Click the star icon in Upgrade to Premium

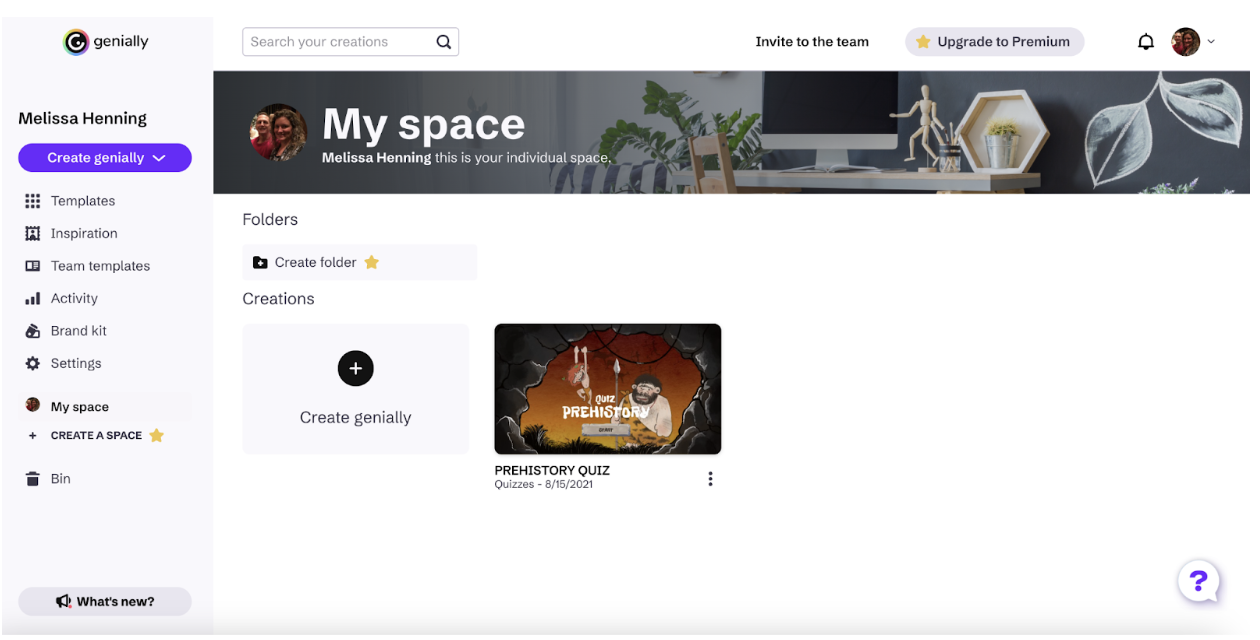point(923,42)
